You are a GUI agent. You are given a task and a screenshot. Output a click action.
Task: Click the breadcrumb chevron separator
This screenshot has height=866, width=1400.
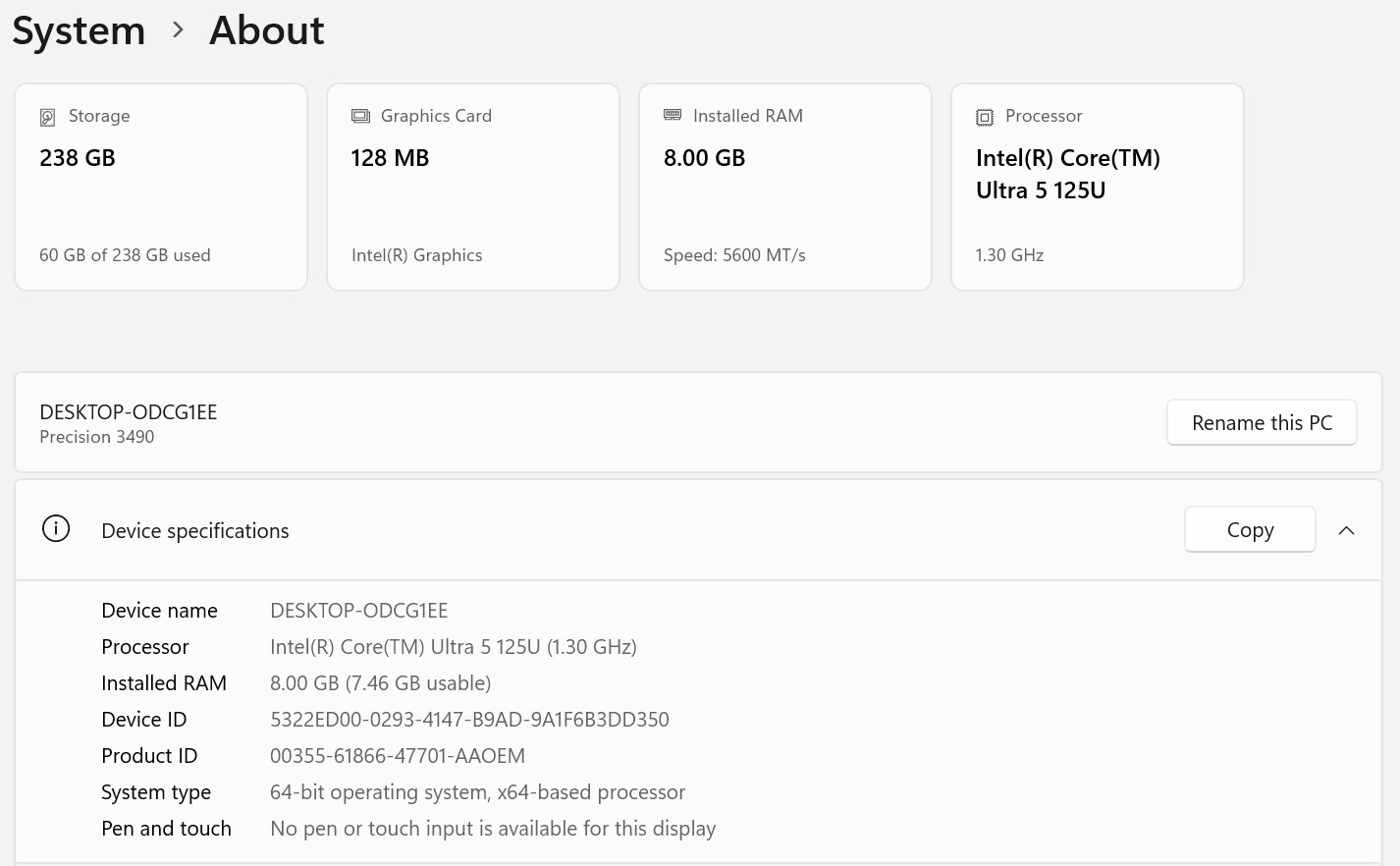[178, 30]
